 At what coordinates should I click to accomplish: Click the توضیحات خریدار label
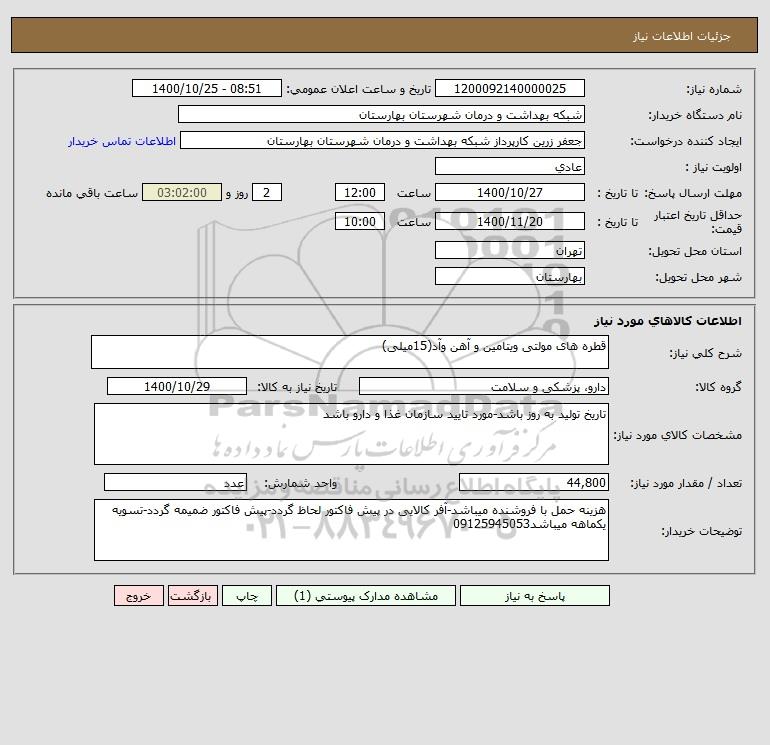[702, 531]
